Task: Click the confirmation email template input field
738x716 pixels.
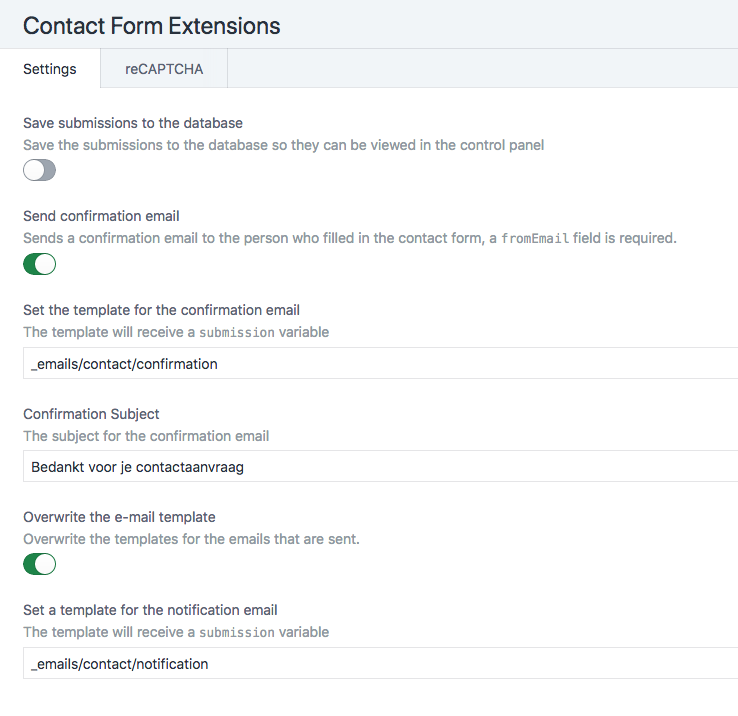Action: (x=380, y=364)
